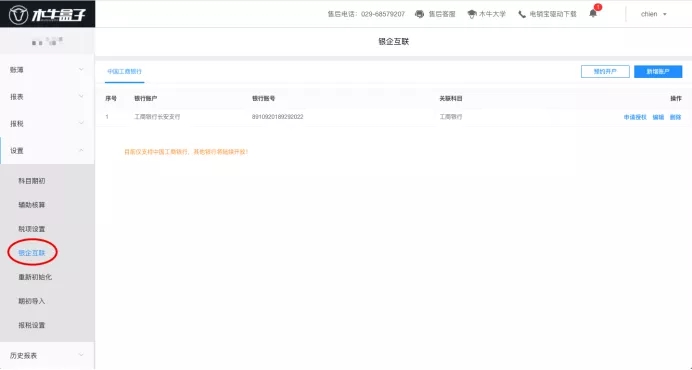This screenshot has width=692, height=370.
Task: Click the 序号 column header
Action: 111,98
